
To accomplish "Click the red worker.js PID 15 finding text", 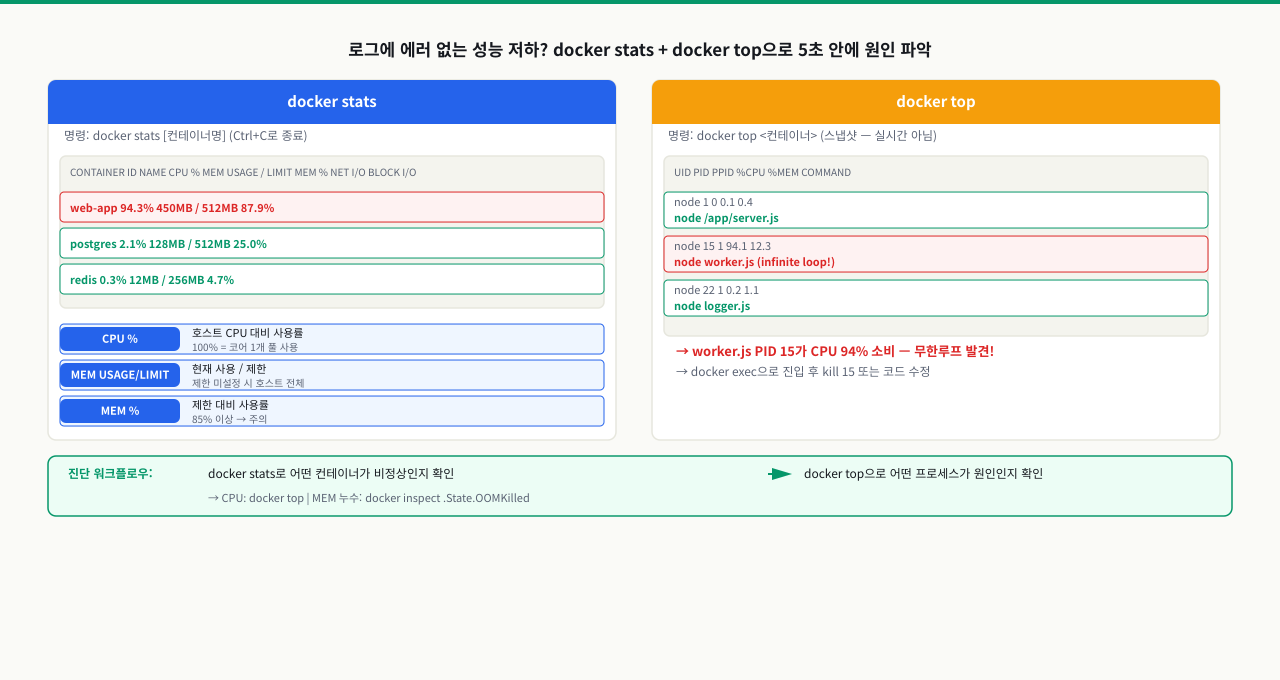I will click(x=835, y=351).
